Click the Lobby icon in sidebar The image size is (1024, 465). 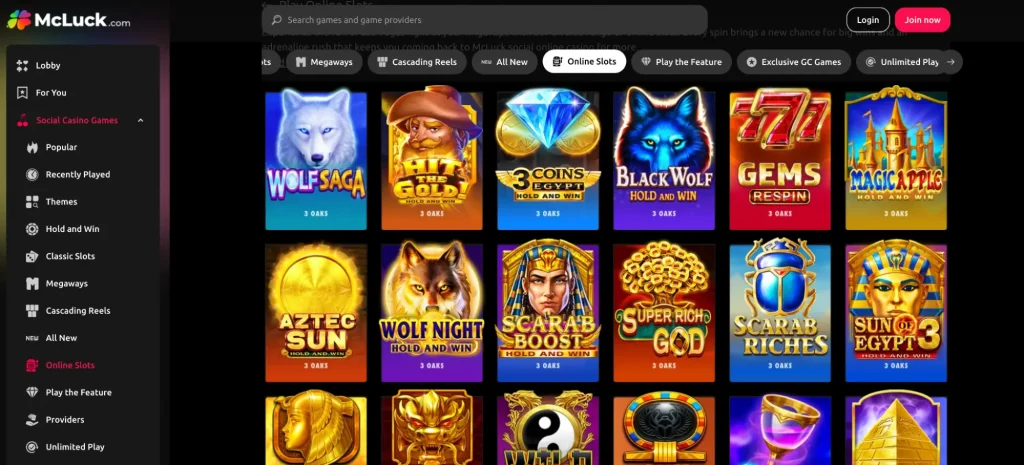[x=22, y=65]
